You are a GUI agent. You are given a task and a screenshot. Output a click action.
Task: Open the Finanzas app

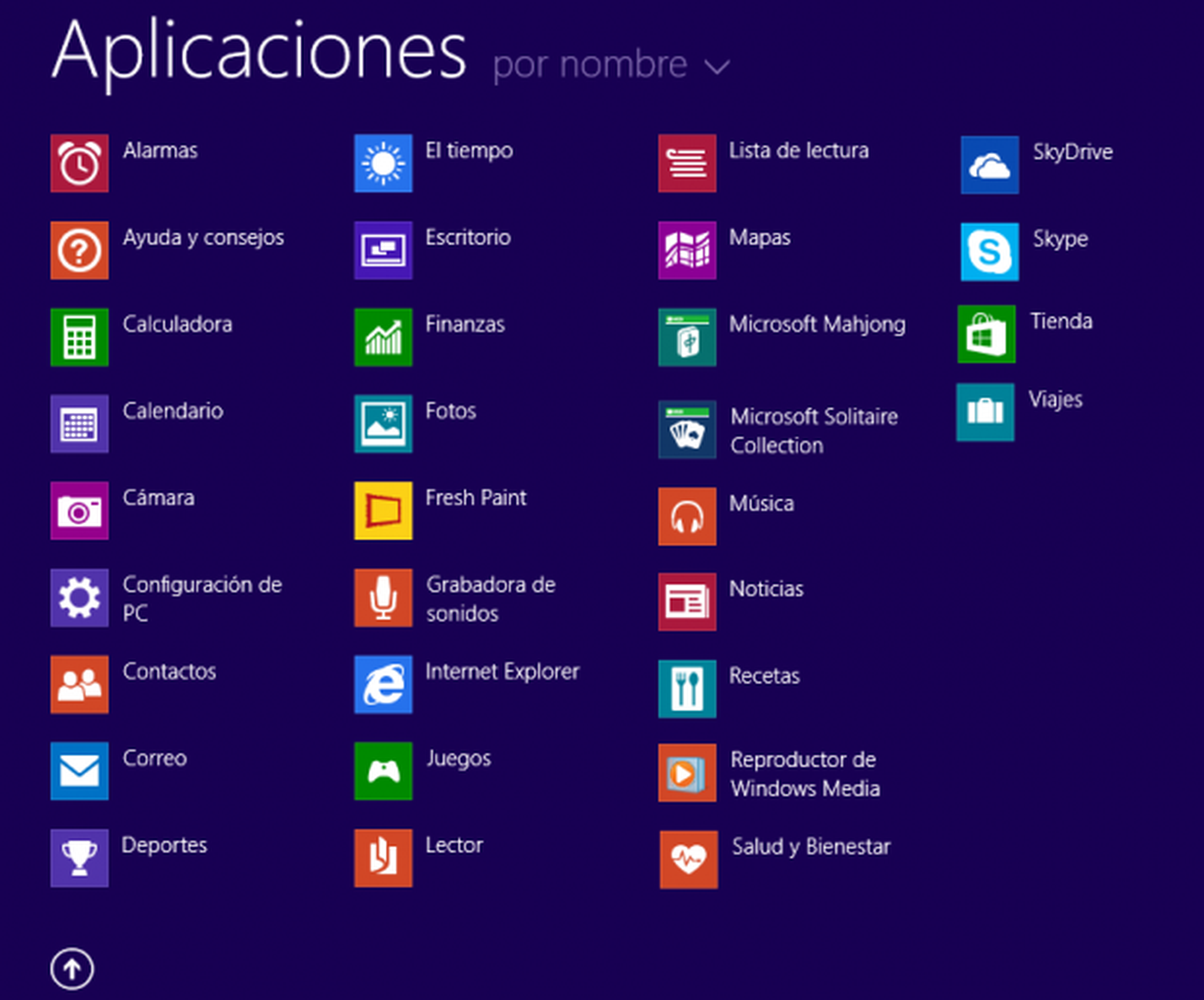[x=382, y=336]
